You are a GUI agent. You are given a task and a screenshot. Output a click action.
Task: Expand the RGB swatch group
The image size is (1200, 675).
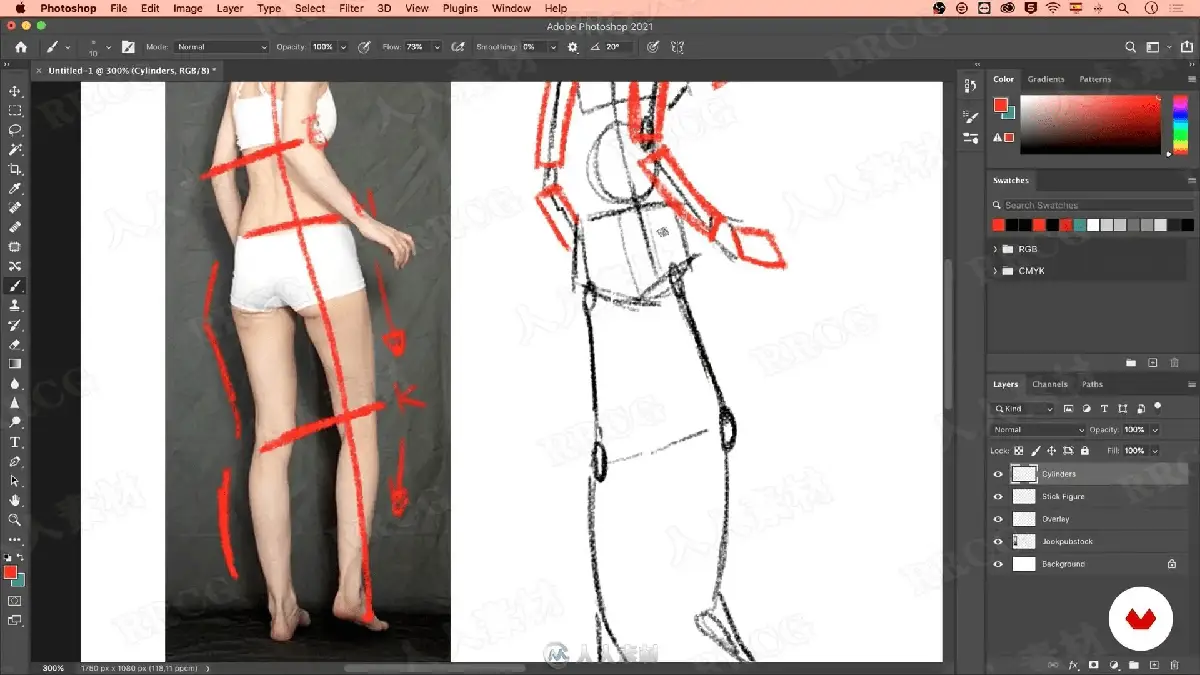tap(996, 249)
